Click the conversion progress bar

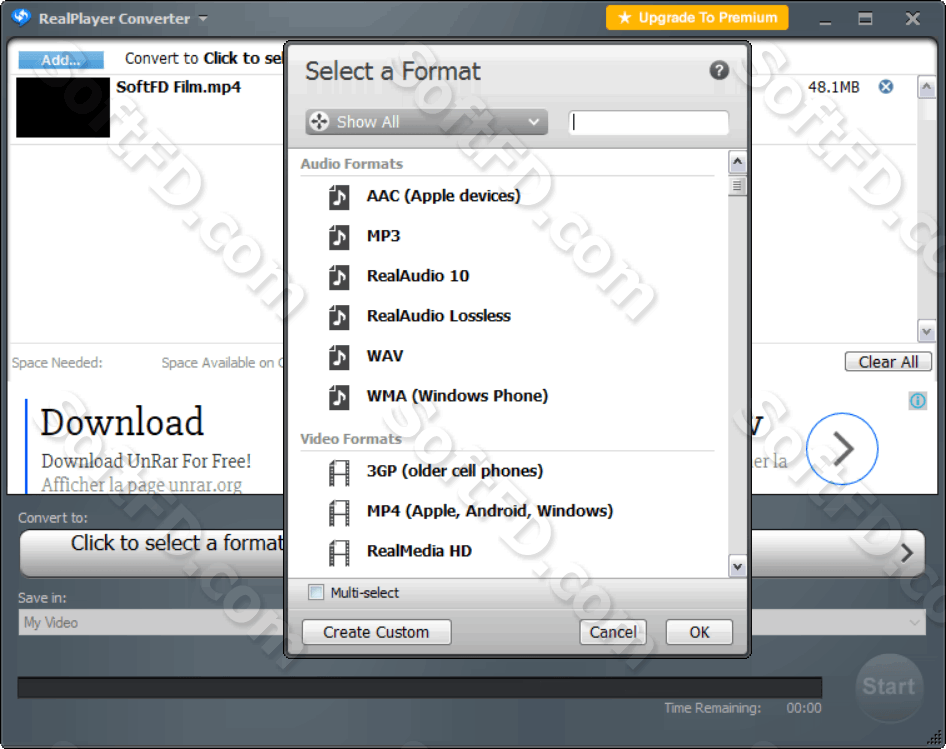(420, 687)
